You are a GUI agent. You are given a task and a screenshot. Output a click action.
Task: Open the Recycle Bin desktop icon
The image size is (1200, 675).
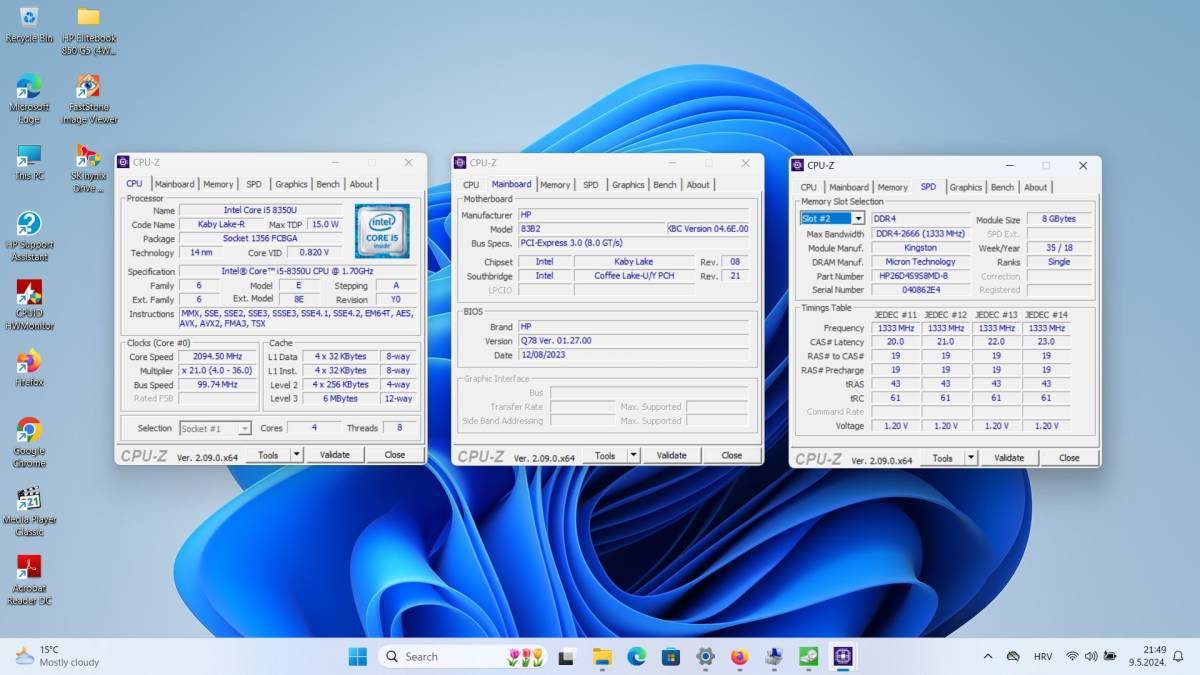[x=29, y=24]
